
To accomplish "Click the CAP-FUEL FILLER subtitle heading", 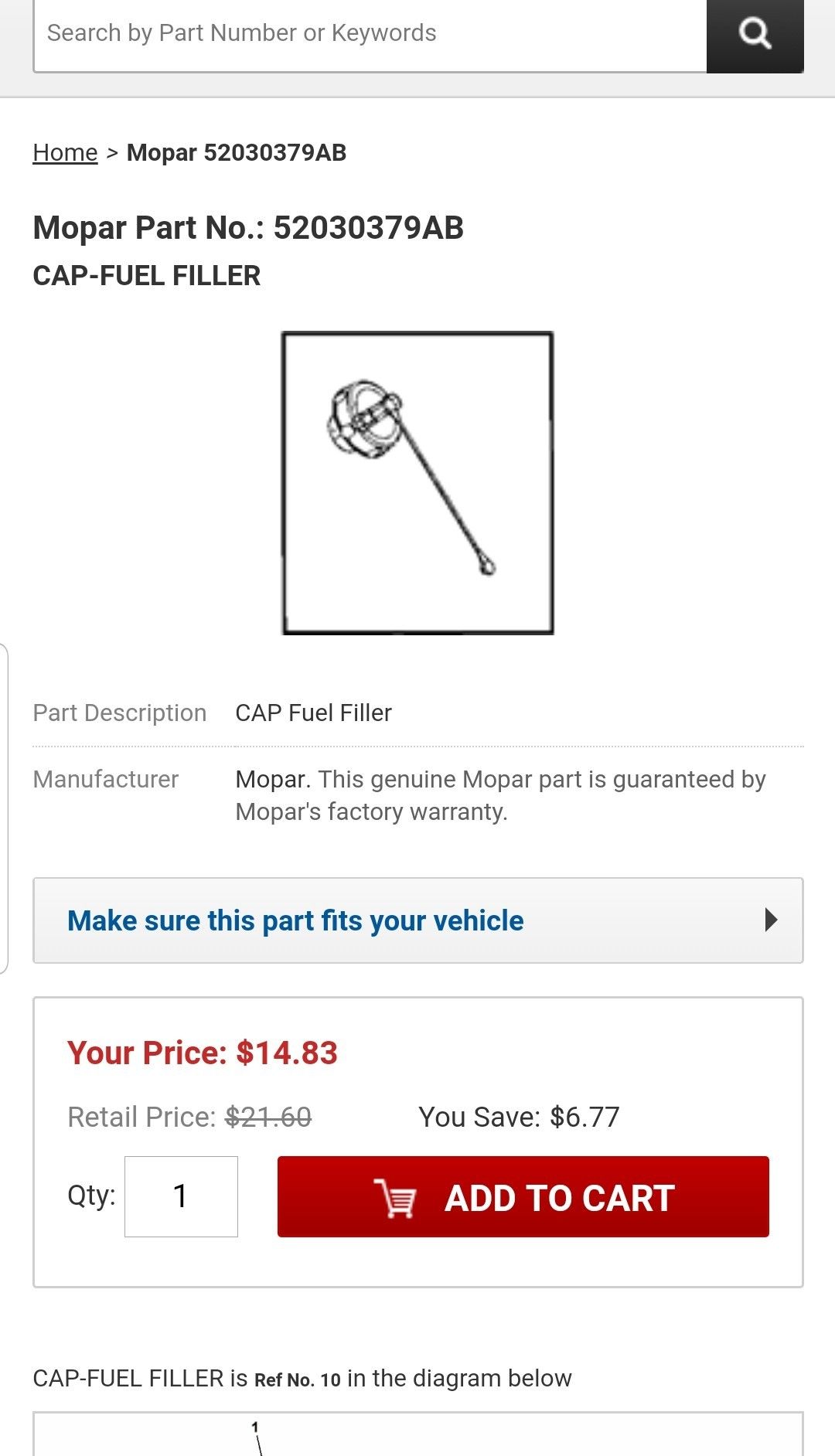I will point(147,276).
